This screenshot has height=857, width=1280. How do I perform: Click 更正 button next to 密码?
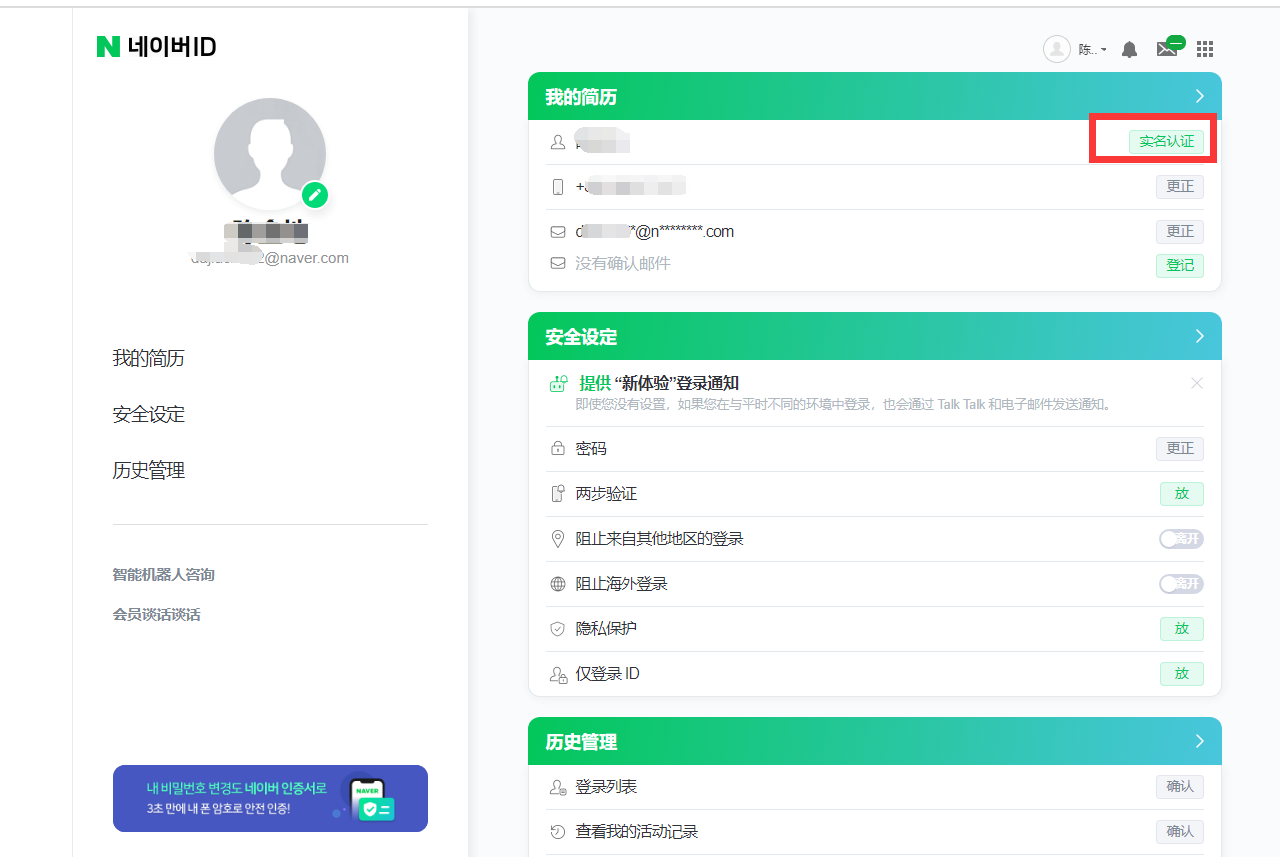click(x=1180, y=449)
